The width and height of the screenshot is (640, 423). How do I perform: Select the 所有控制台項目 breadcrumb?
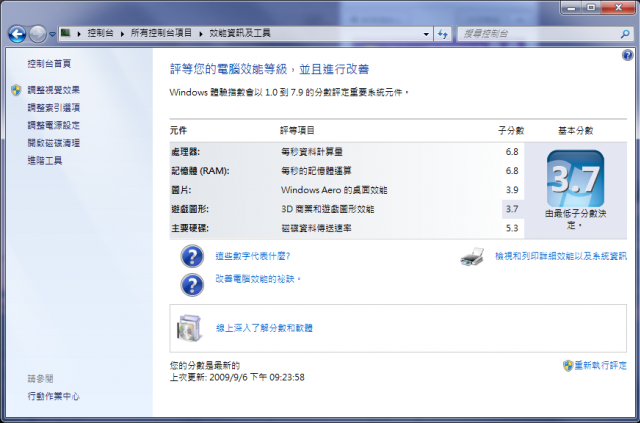click(x=161, y=33)
